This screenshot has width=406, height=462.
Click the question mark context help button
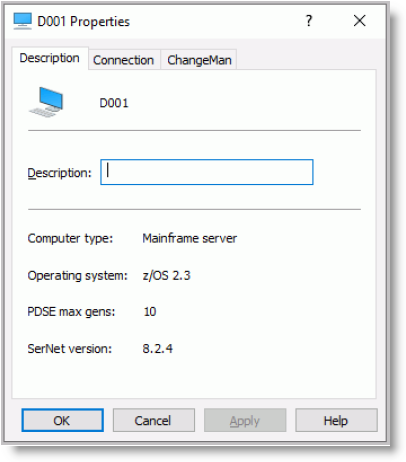pyautogui.click(x=309, y=21)
